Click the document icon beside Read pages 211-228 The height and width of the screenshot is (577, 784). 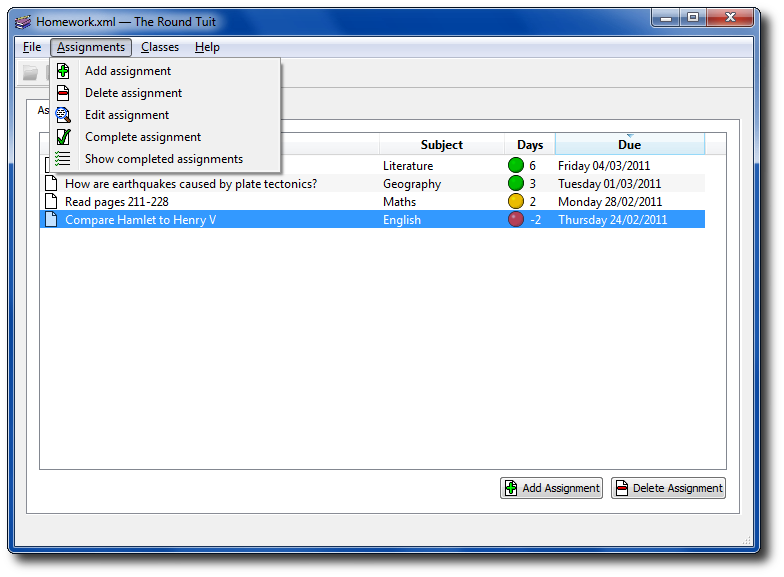tap(51, 202)
